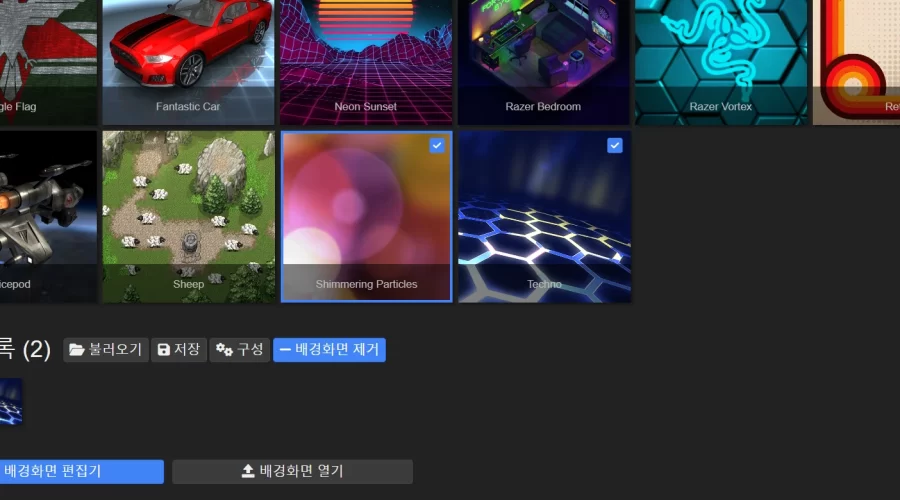
Task: Select the Shimmering Particles wallpaper tile
Action: click(x=366, y=216)
